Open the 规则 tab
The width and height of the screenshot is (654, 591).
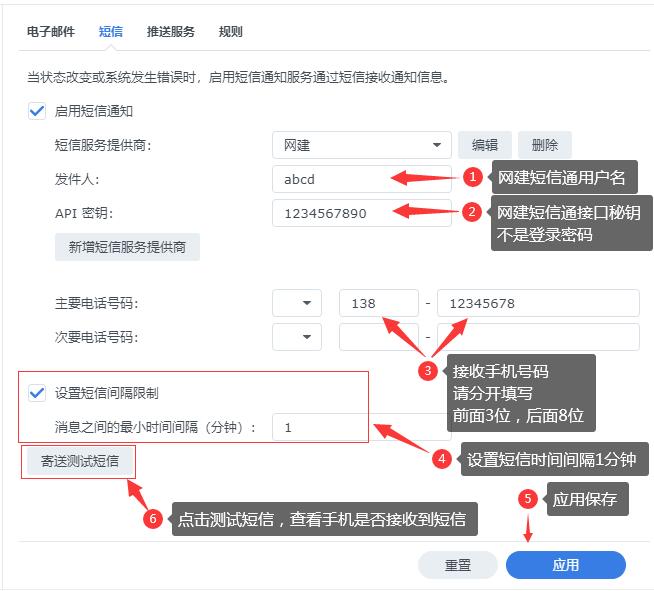[230, 32]
